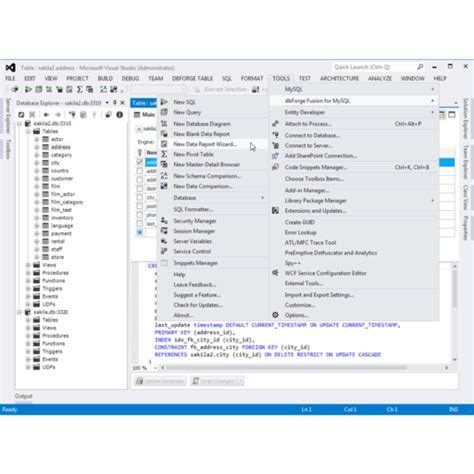Screen dimensions: 474x474
Task: Click the New Data Comparison icon
Action: tap(164, 186)
